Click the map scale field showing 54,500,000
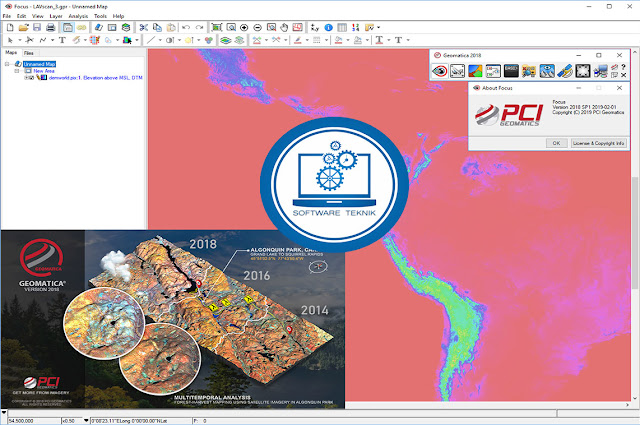 tap(33, 421)
